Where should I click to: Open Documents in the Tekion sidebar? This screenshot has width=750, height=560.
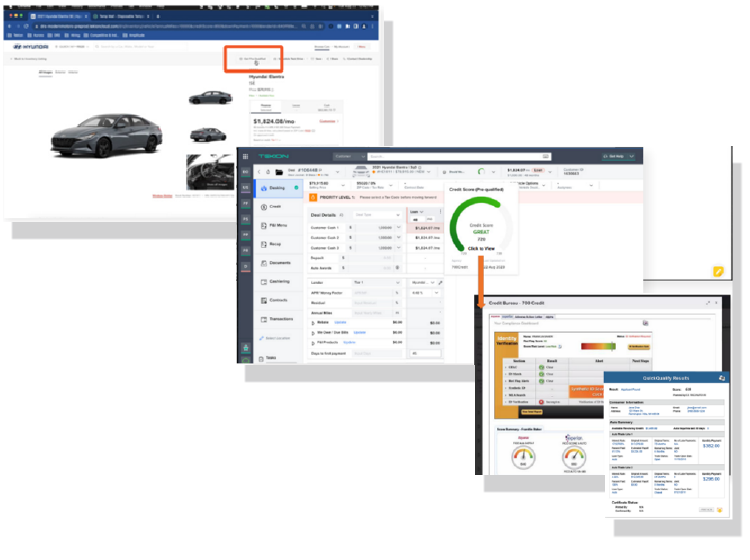pyautogui.click(x=278, y=263)
